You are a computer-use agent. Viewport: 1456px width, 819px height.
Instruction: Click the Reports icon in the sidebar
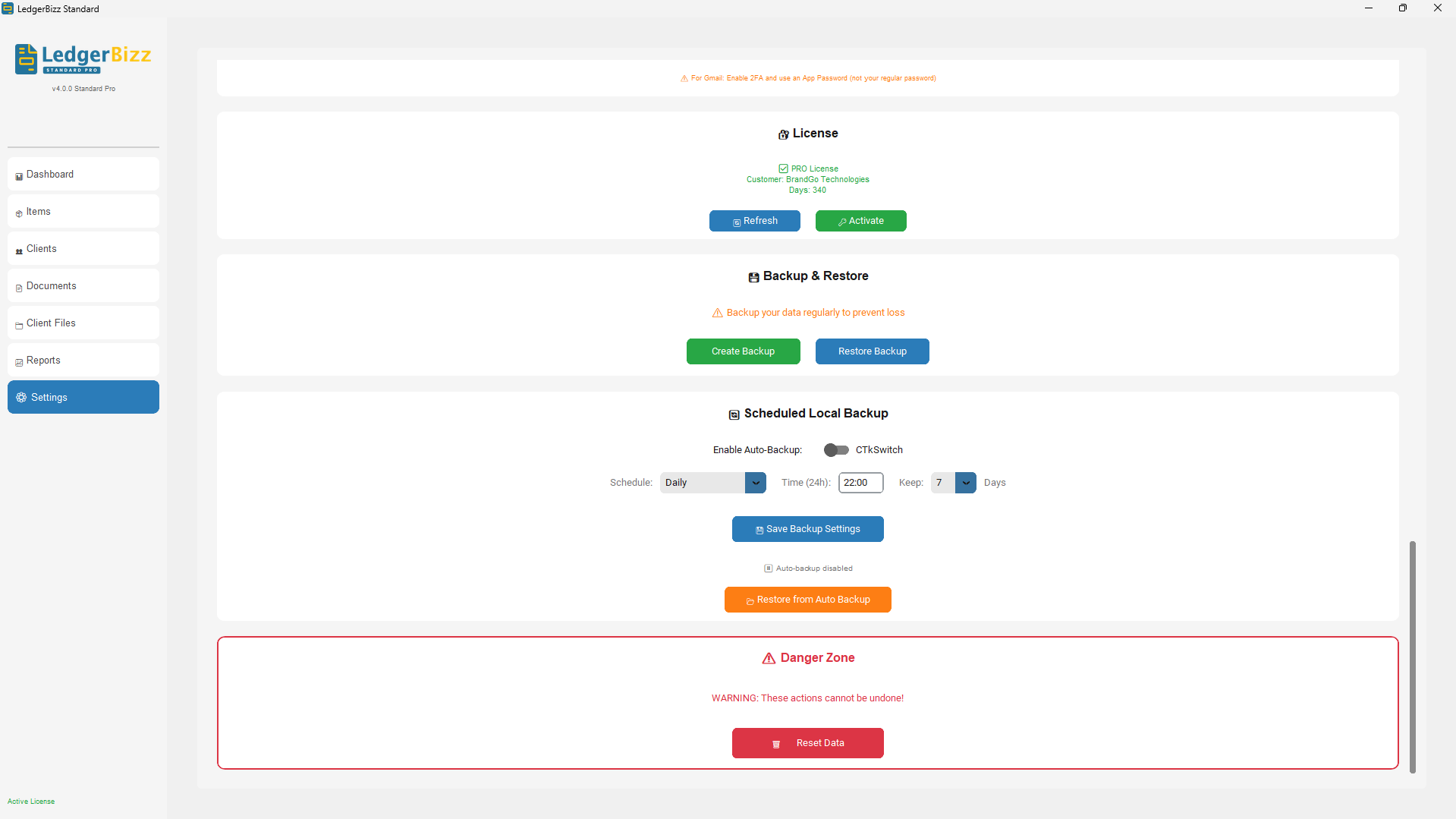click(x=19, y=362)
